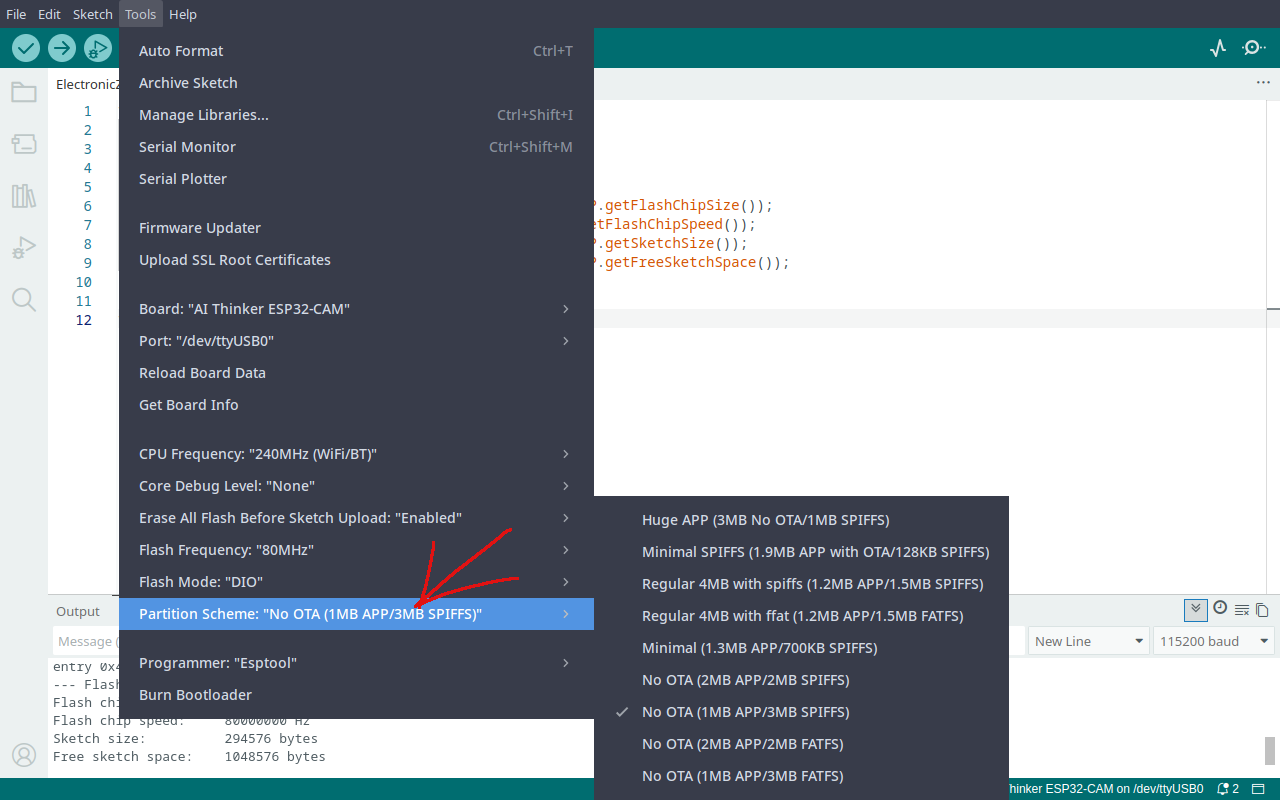Viewport: 1280px width, 800px height.
Task: Open Manage Libraries... menu entry
Action: [x=356, y=115]
